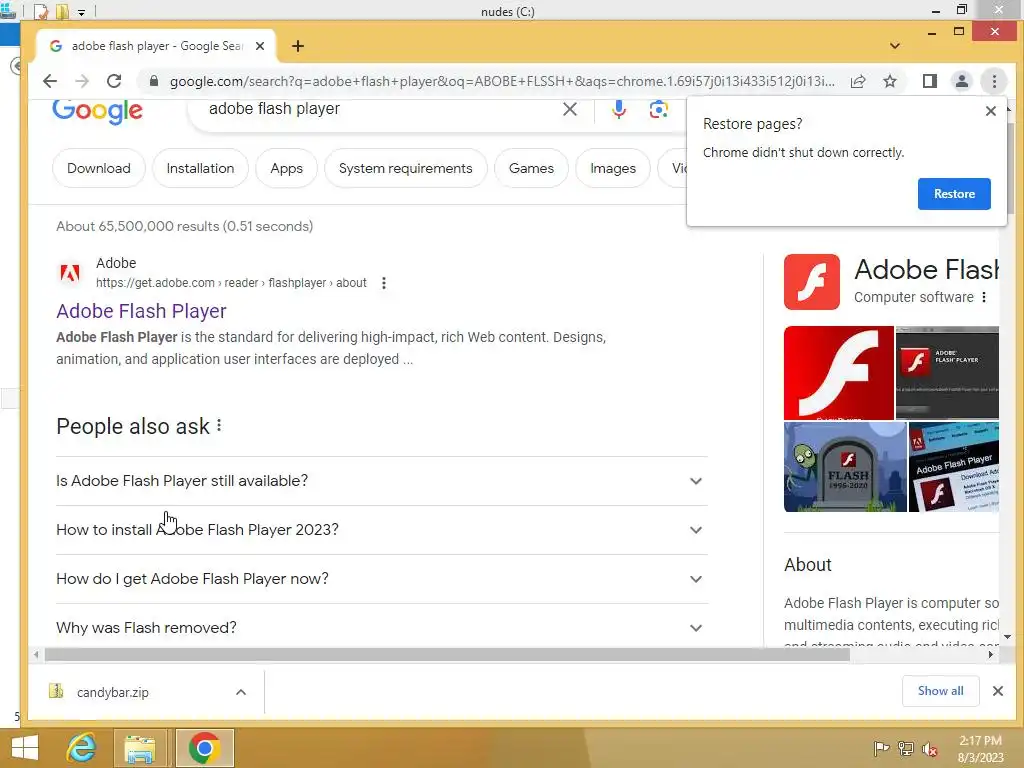Open File Explorer from taskbar
The height and width of the screenshot is (768, 1024).
pos(140,748)
